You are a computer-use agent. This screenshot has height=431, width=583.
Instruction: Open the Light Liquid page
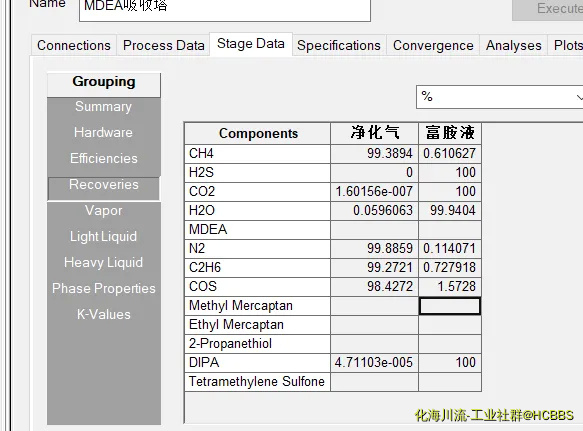(104, 237)
